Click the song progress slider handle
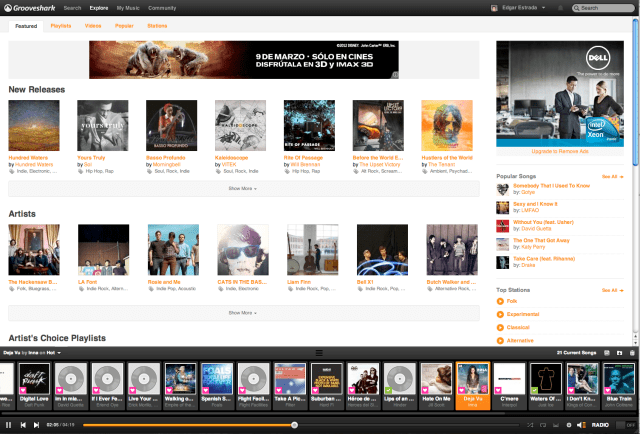640x434 pixels. [x=294, y=425]
